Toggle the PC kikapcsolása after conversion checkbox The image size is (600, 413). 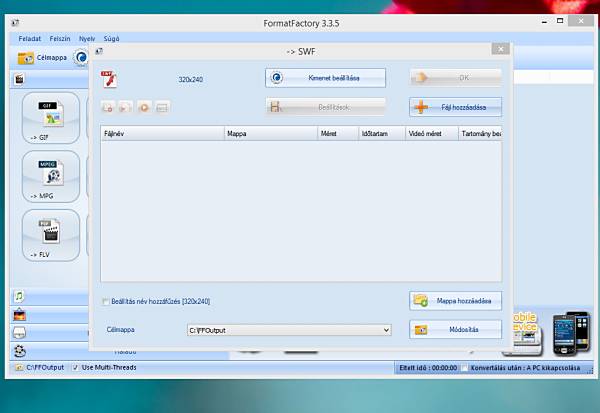[464, 368]
